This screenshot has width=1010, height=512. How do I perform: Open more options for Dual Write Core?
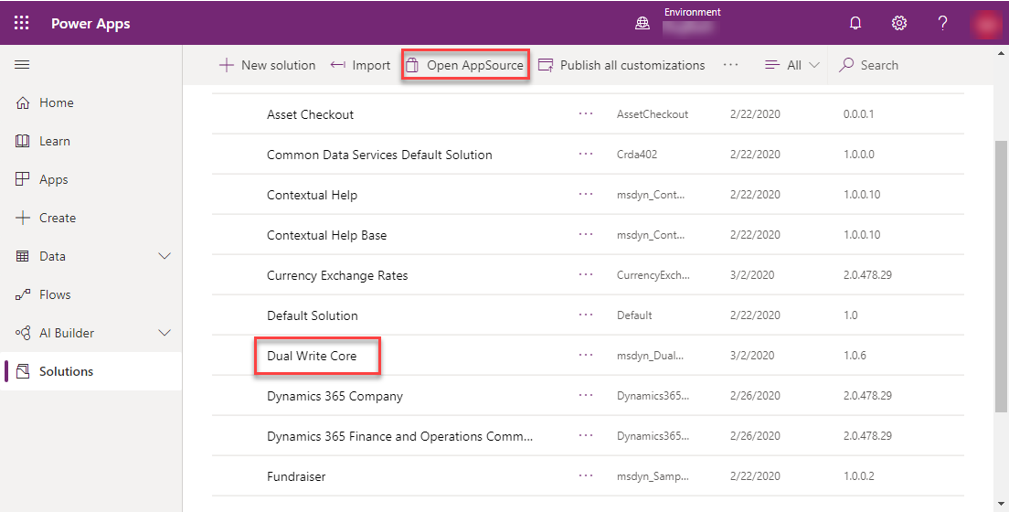click(x=586, y=356)
